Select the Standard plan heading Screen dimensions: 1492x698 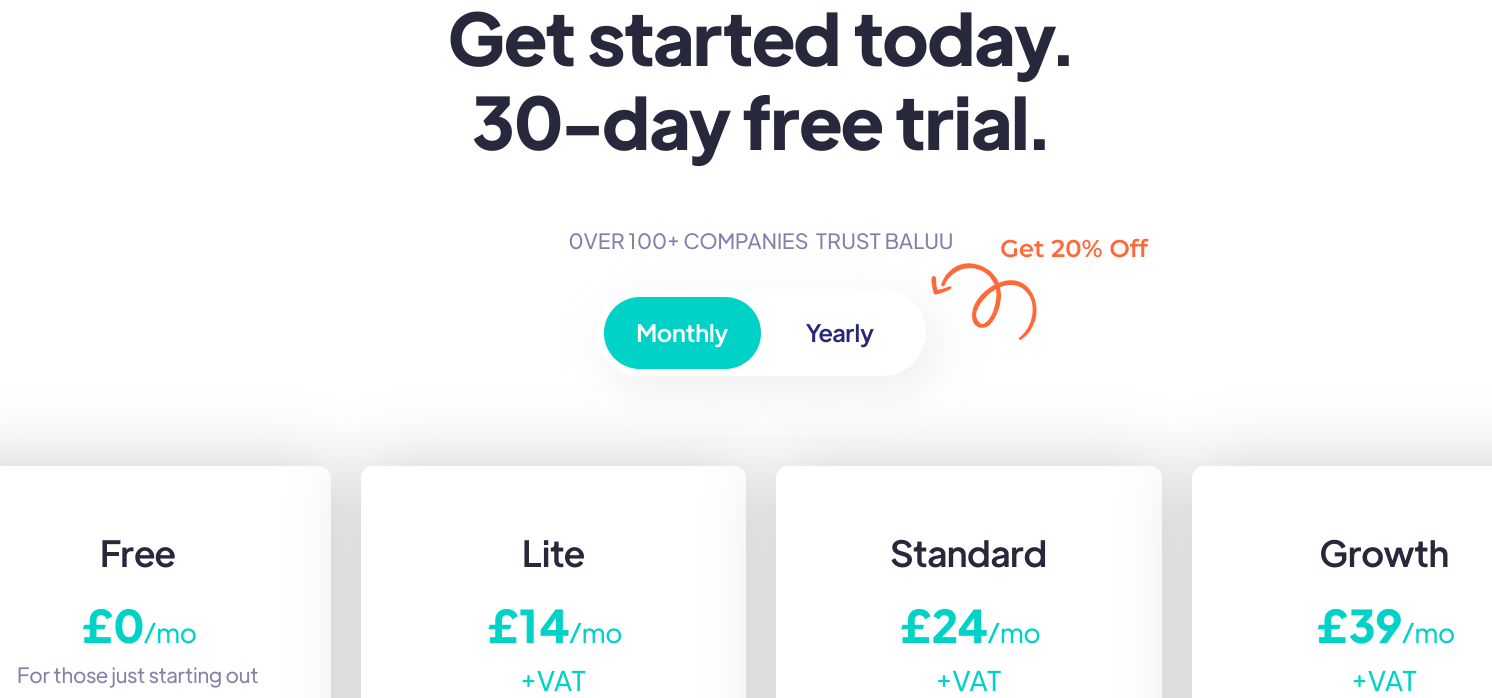click(x=968, y=554)
